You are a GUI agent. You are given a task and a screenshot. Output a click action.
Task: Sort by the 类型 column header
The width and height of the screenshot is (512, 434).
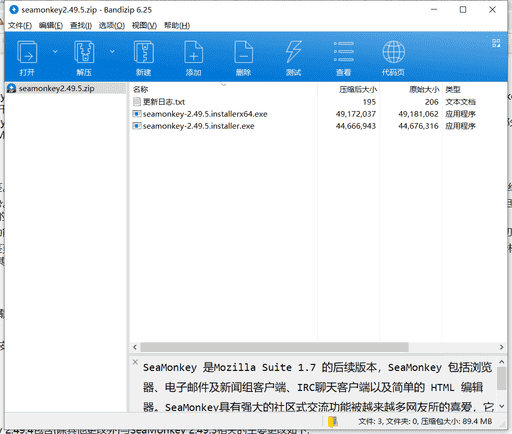[453, 89]
